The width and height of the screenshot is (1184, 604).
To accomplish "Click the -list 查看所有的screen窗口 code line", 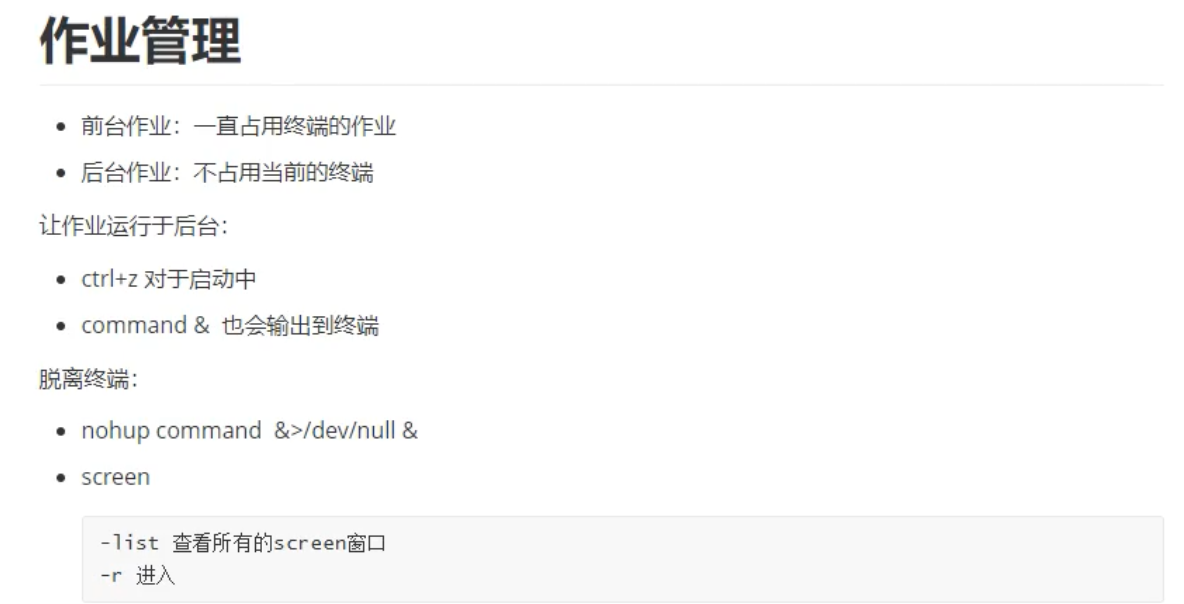I will point(242,543).
